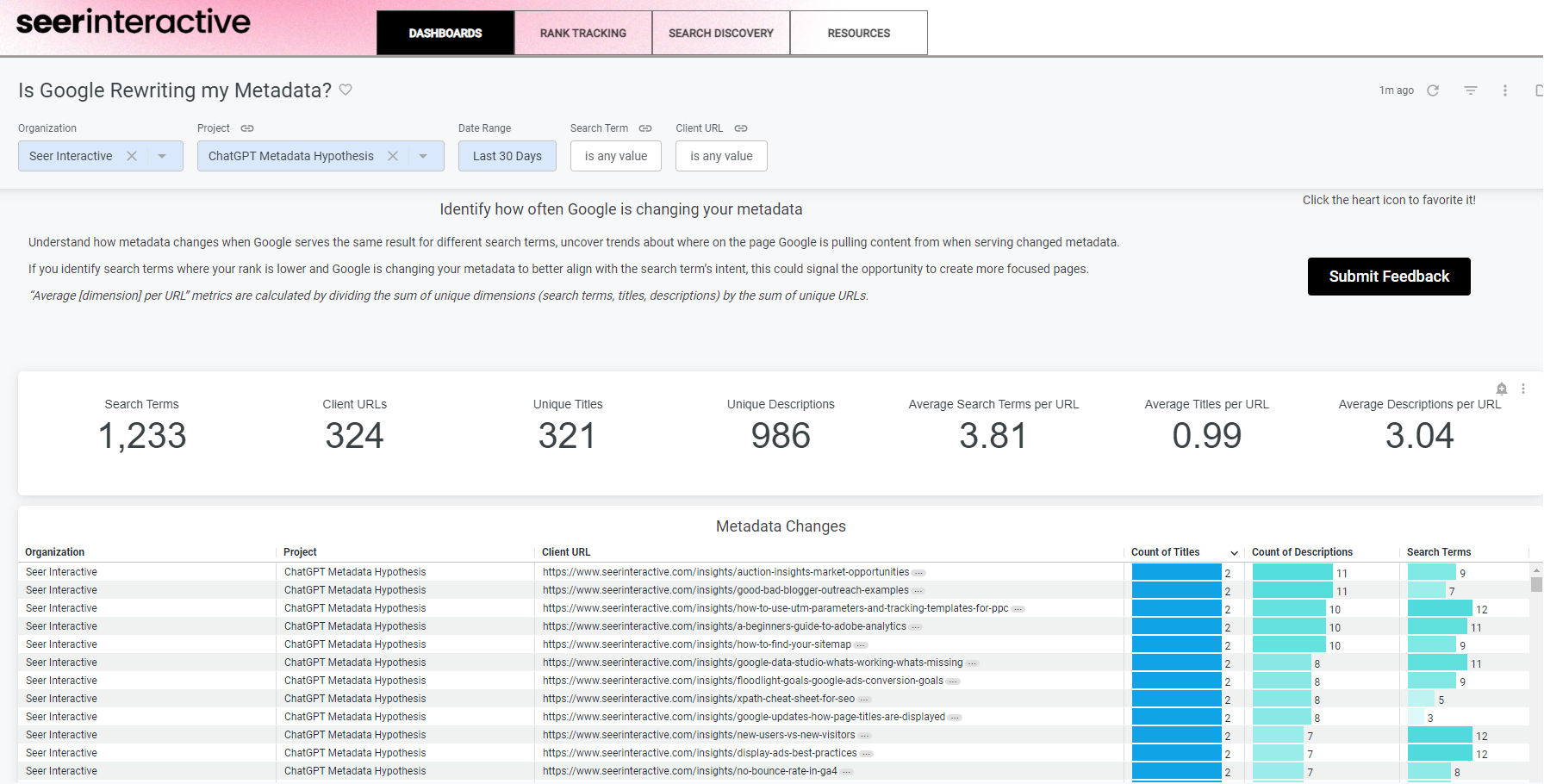Screen dimensions: 1544x784
Task: Toggle the dashboard filters icon
Action: click(1471, 90)
